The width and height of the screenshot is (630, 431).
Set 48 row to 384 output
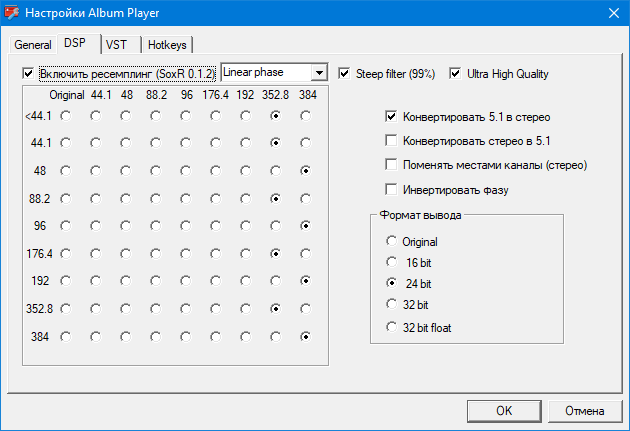(305, 171)
